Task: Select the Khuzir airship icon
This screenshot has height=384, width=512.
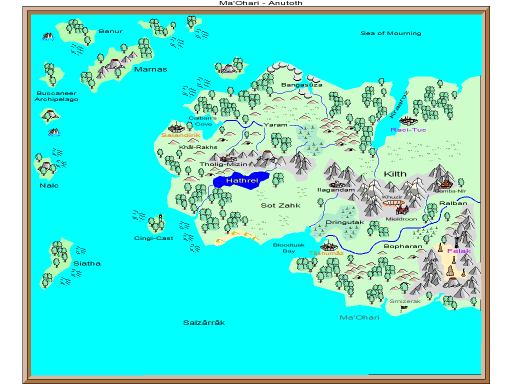Action: (x=393, y=203)
